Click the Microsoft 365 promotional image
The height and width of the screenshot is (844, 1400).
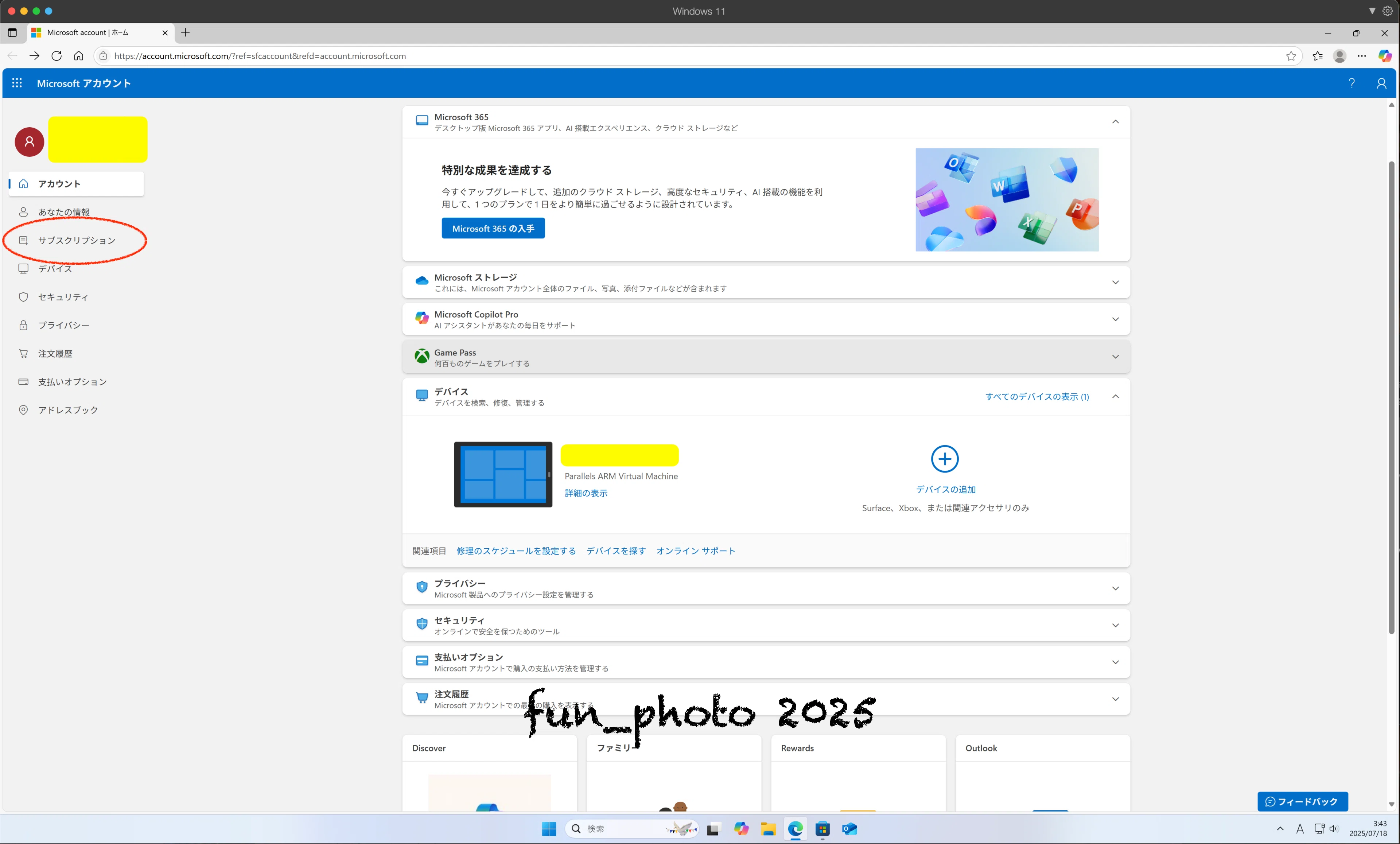pyautogui.click(x=1007, y=199)
